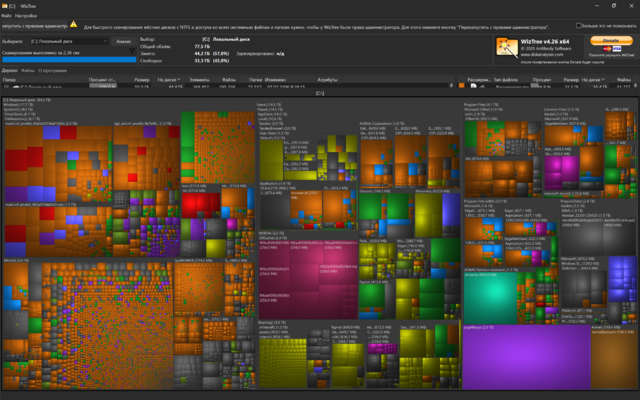Open the drive selection dropdown

coord(69,41)
